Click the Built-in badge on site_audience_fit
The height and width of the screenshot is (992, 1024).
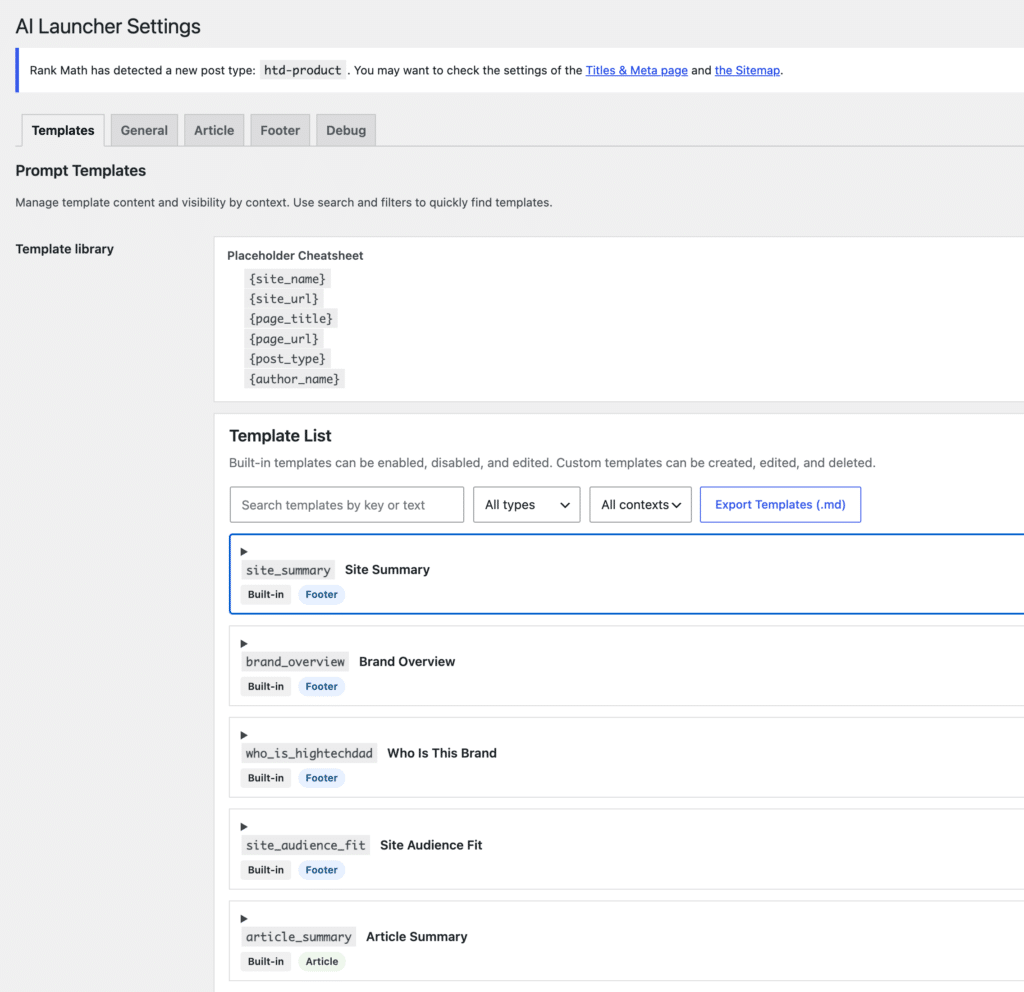click(x=266, y=870)
